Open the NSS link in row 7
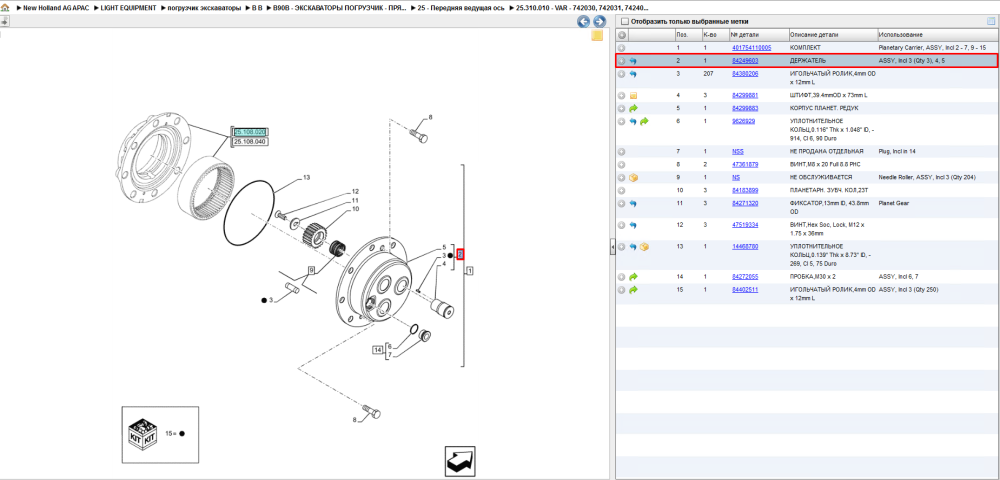 click(737, 152)
